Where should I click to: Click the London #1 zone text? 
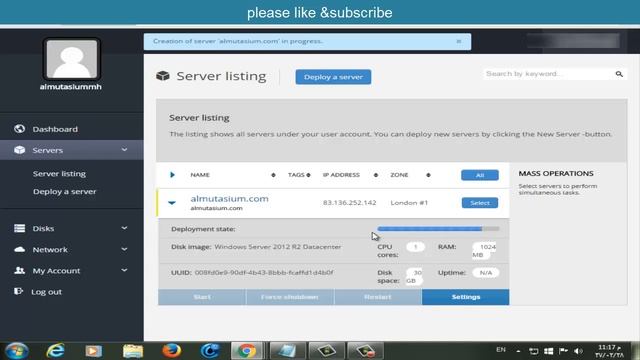tap(409, 202)
